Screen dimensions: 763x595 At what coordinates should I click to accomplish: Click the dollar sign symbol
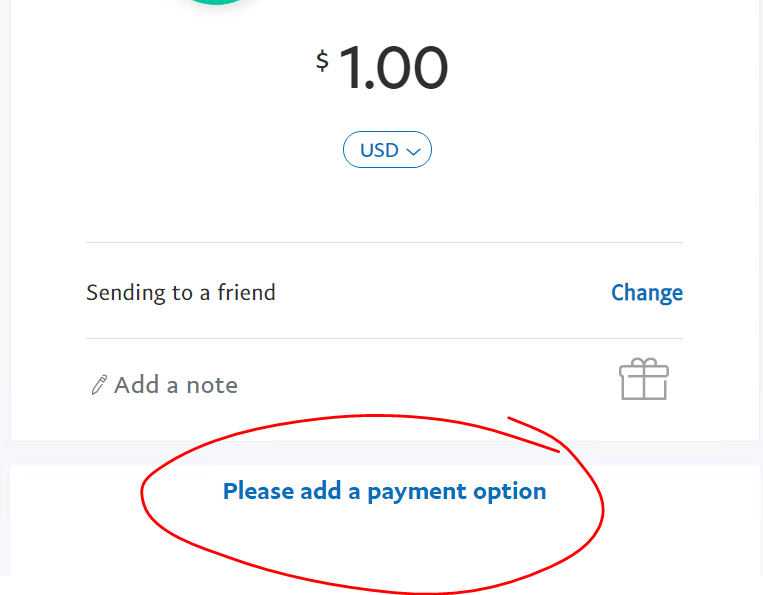tap(322, 61)
